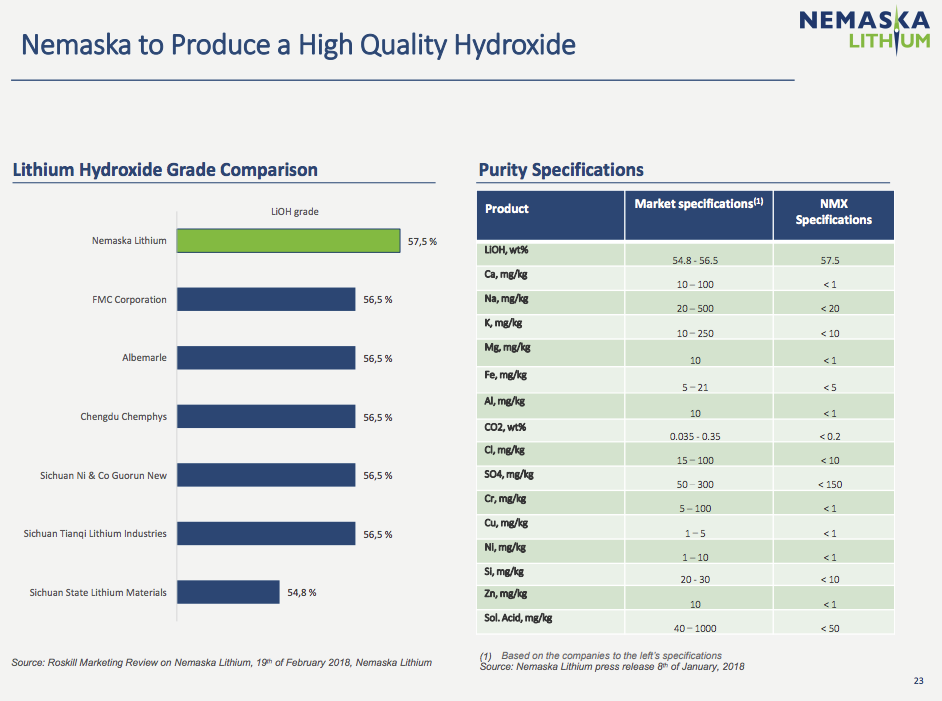Image resolution: width=942 pixels, height=701 pixels.
Task: Select the 57,5 % data label
Action: [x=422, y=242]
